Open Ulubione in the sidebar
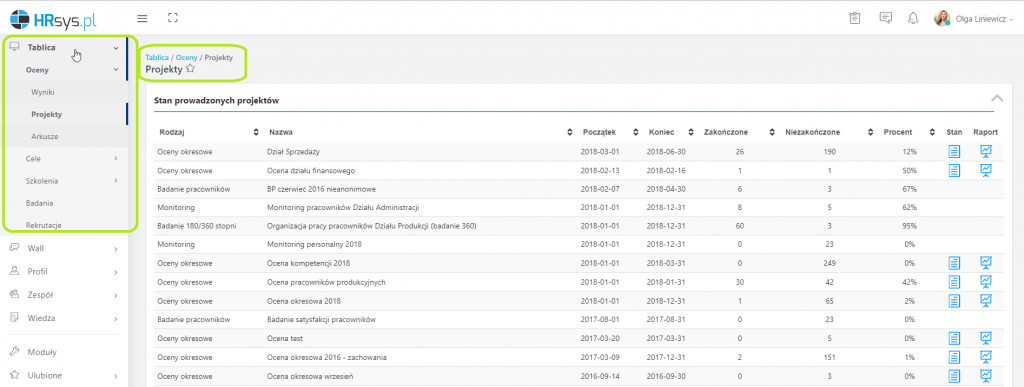Image resolution: width=1024 pixels, height=387 pixels. (x=44, y=376)
